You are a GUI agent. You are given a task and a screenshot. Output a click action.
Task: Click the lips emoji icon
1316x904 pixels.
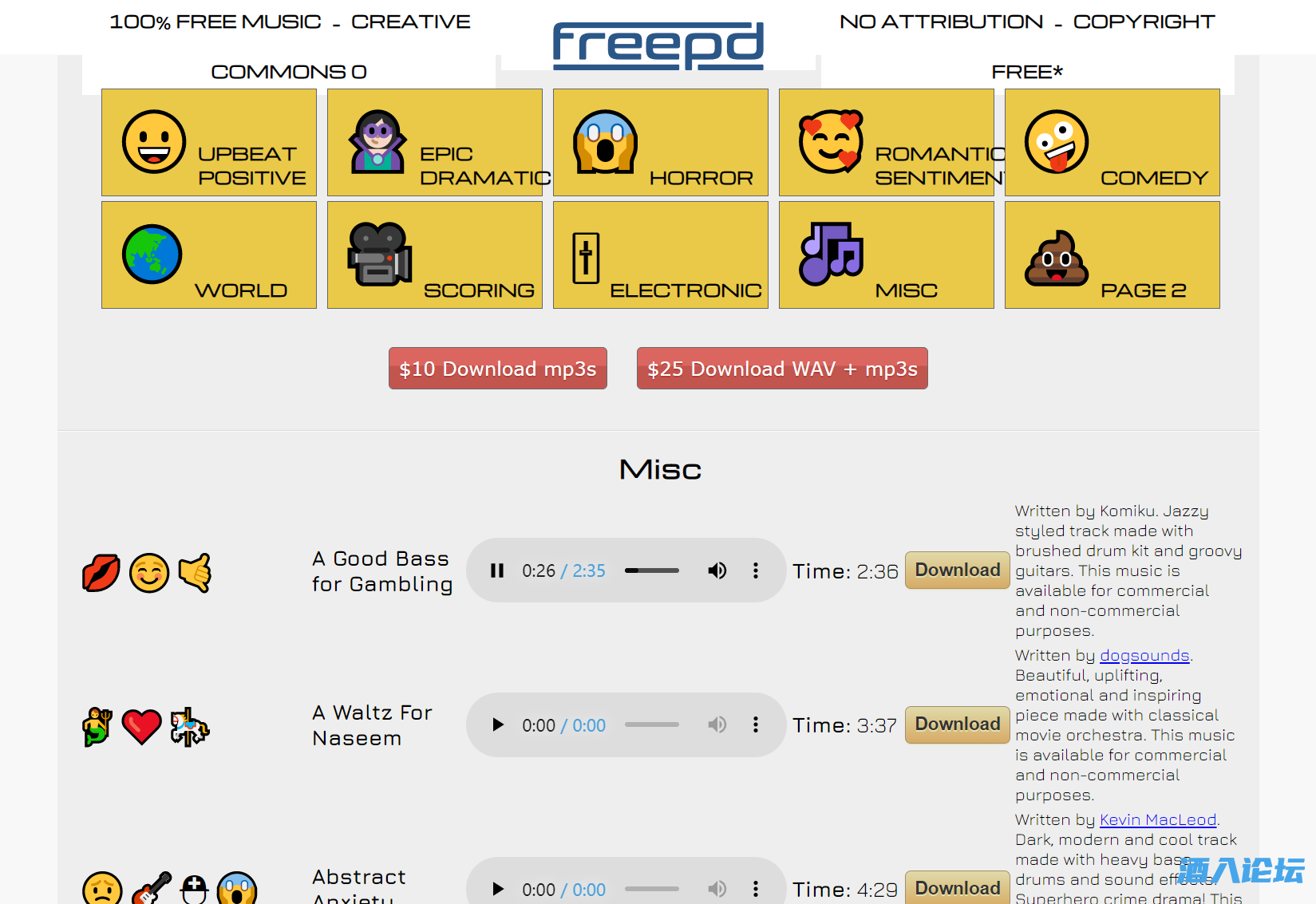coord(101,573)
